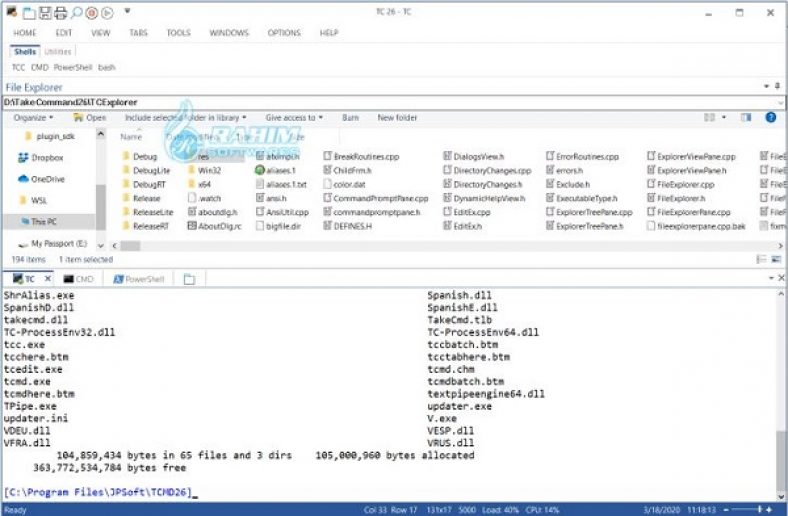788x516 pixels.
Task: Select the BreakRoutines.cpp file
Action: [x=361, y=157]
